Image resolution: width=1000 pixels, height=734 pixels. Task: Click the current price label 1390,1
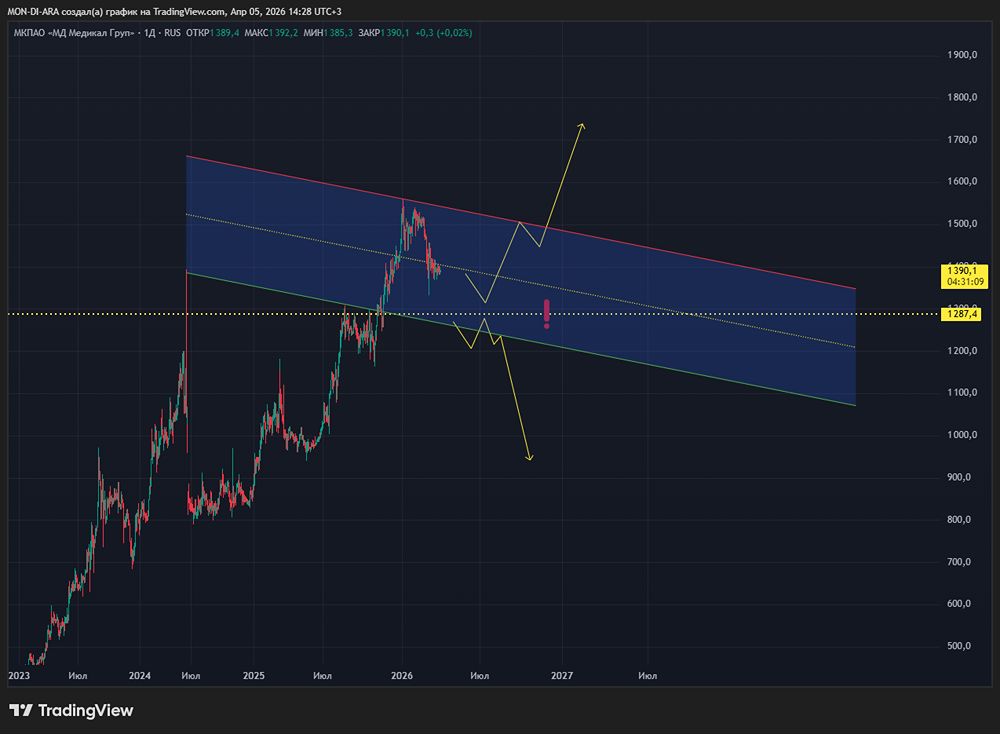[962, 271]
